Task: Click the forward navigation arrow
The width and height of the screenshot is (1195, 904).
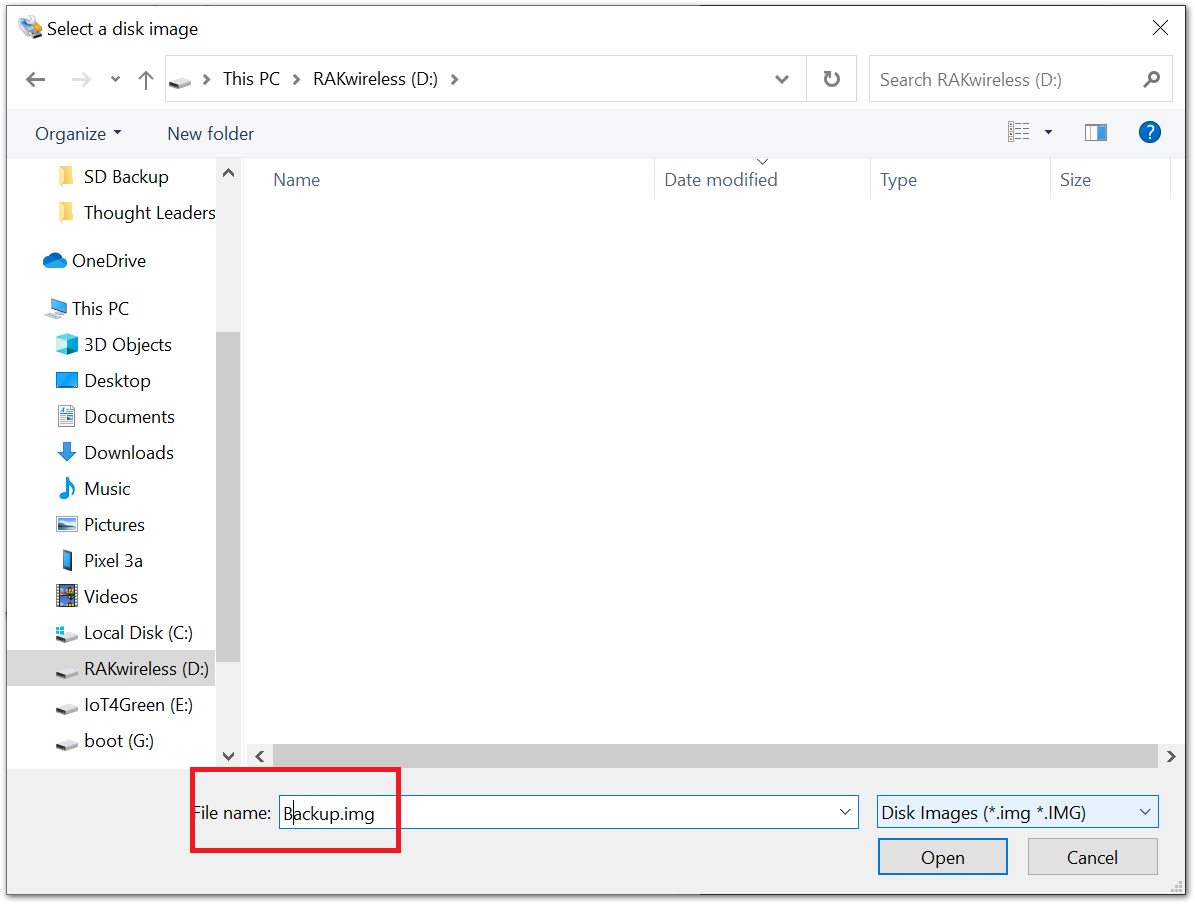Action: point(81,79)
